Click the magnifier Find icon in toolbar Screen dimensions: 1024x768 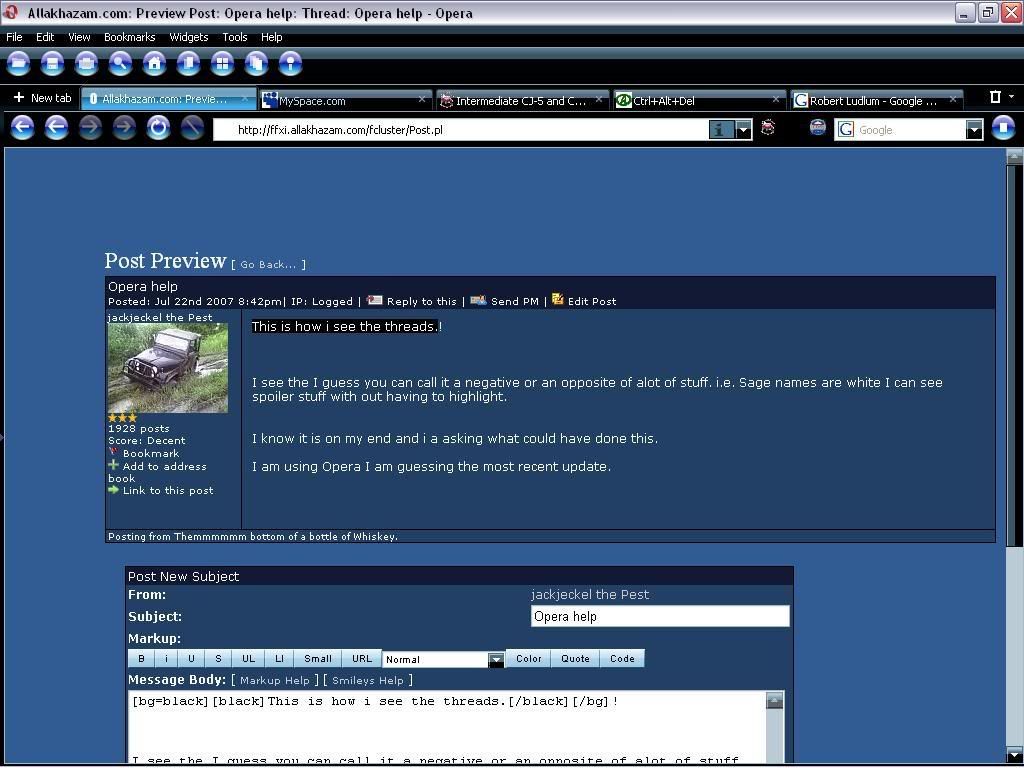(x=120, y=64)
